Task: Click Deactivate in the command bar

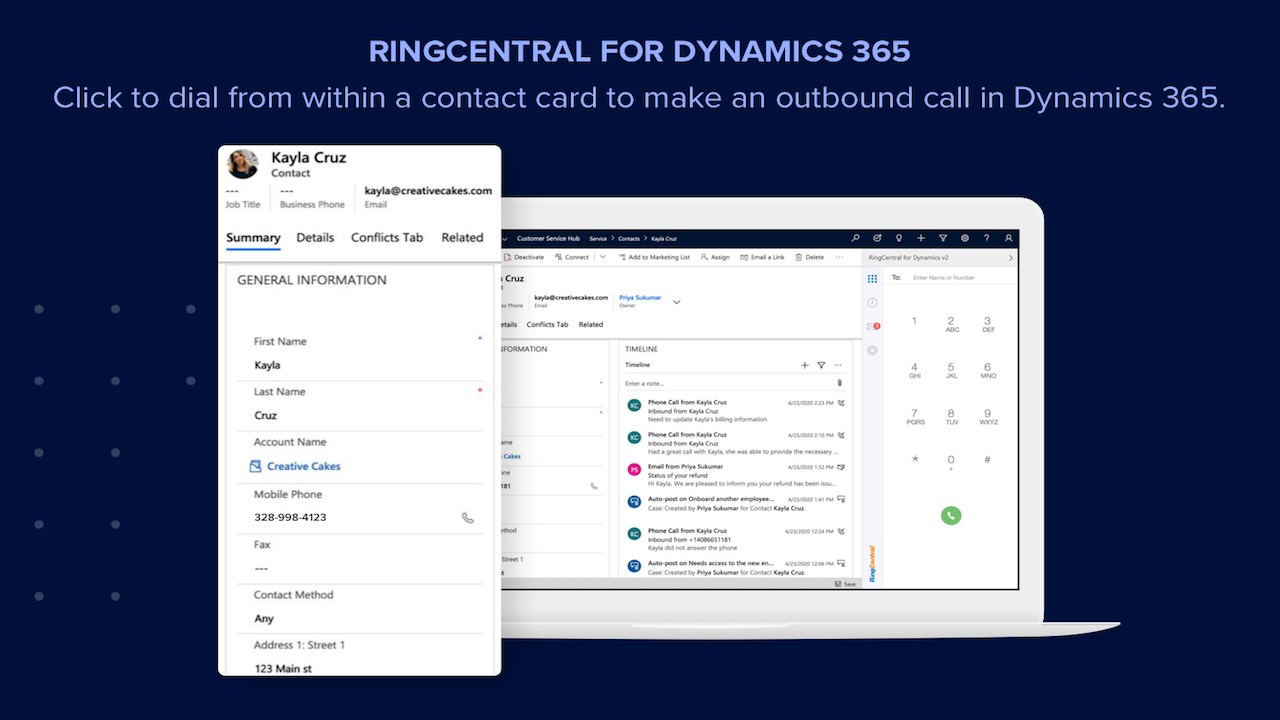Action: [x=524, y=257]
